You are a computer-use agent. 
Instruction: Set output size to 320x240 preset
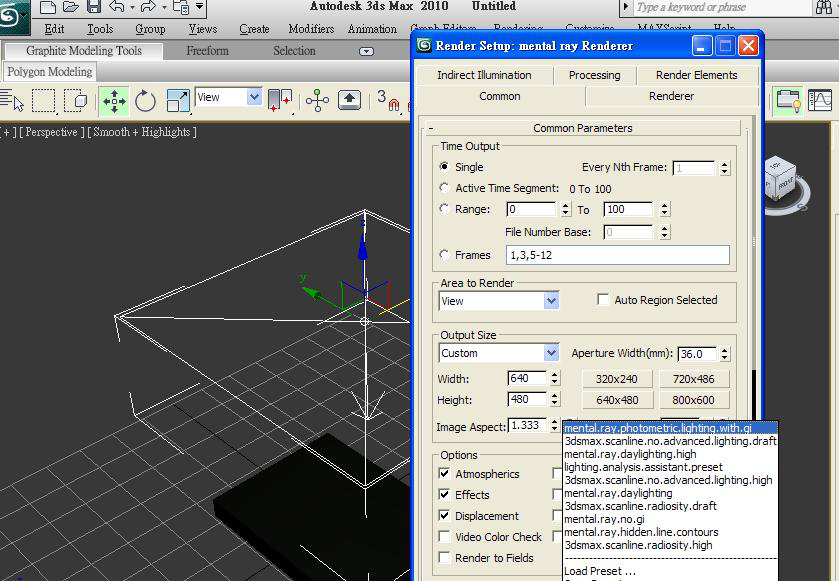coord(616,379)
